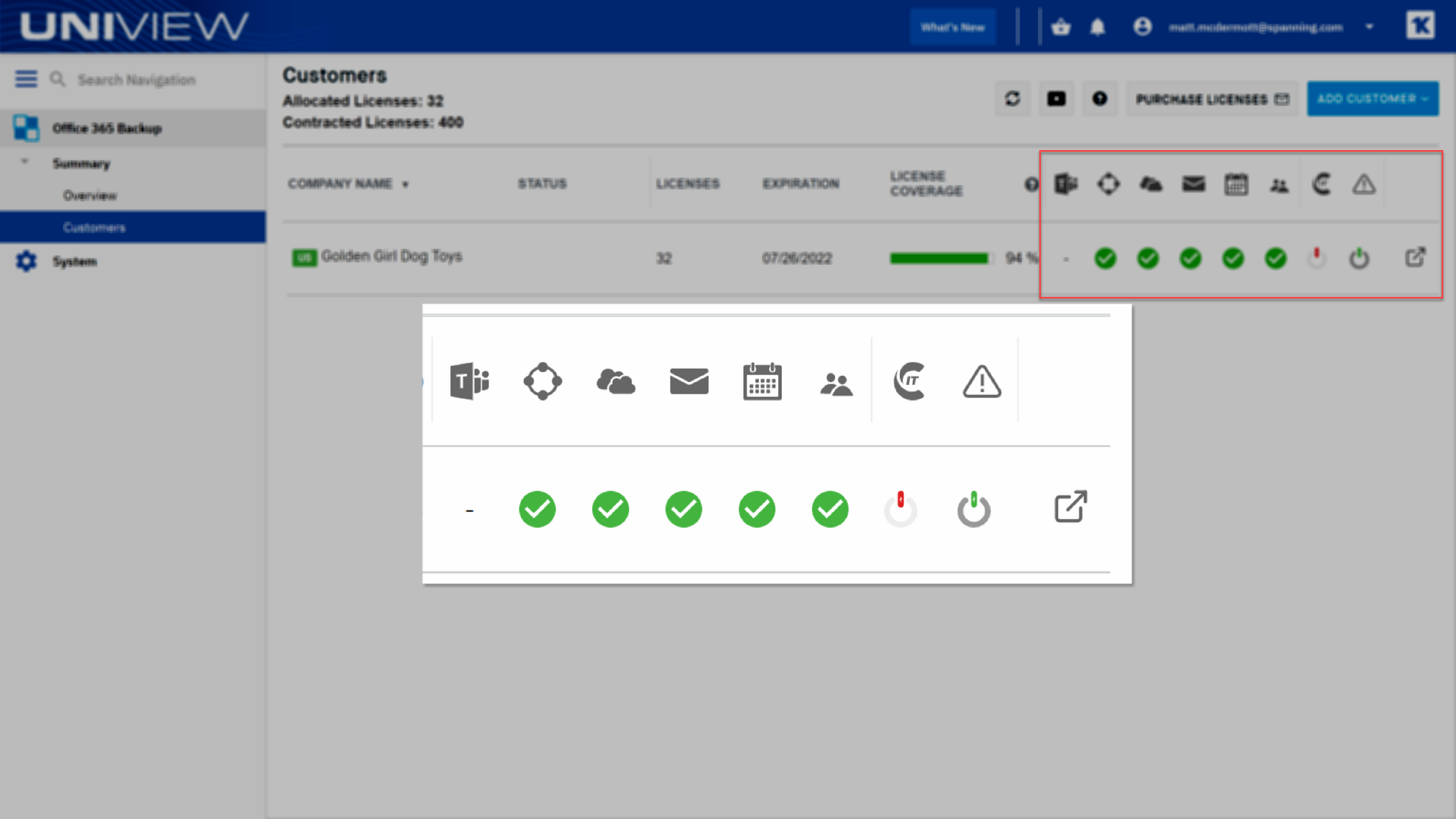Click the 94 % coverage value
The width and height of the screenshot is (1456, 819).
pyautogui.click(x=1022, y=258)
